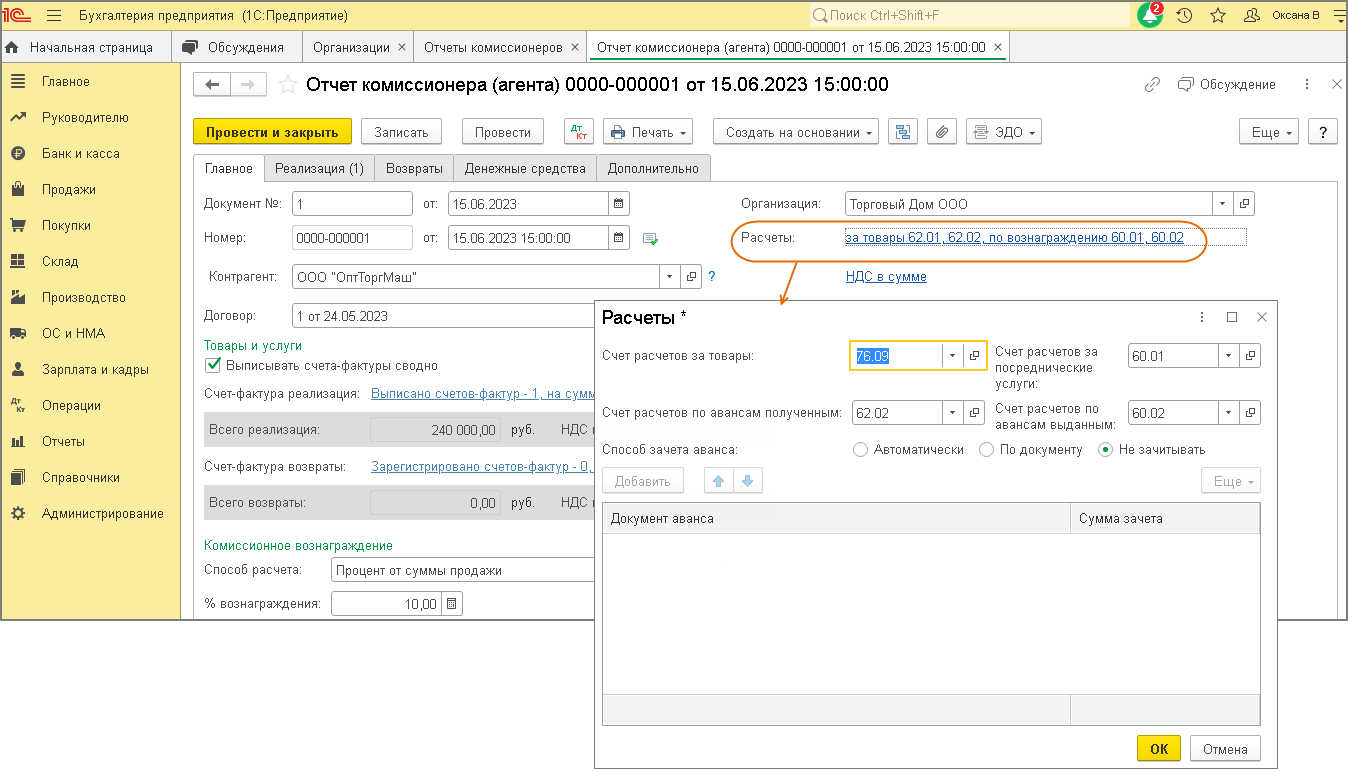This screenshot has height=772, width=1348.
Task: Show Дт/Кт accounting entries
Action: 579,132
